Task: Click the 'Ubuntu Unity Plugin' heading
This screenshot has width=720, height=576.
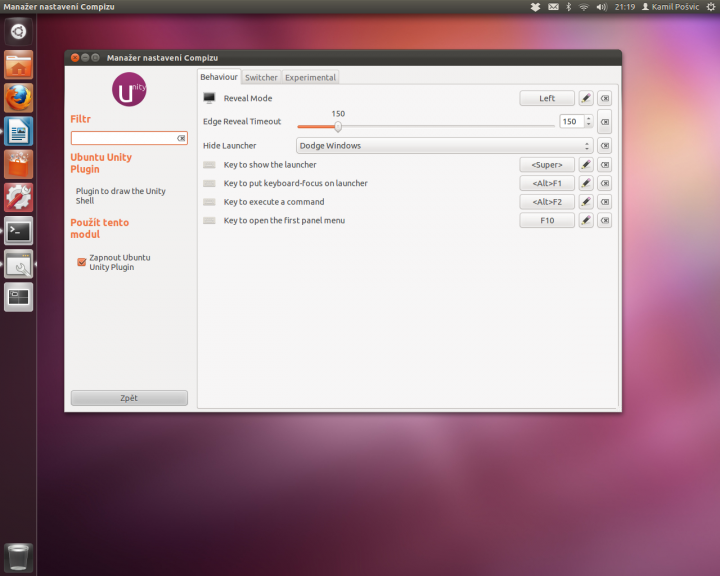Action: pos(101,163)
